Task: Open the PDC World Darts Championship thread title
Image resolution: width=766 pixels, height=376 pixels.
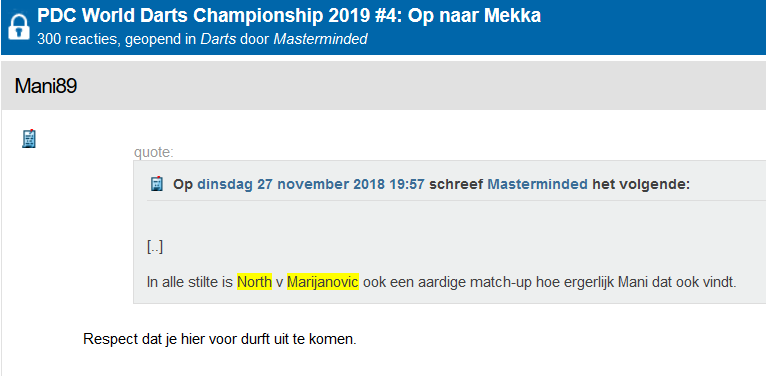Action: pos(289,16)
